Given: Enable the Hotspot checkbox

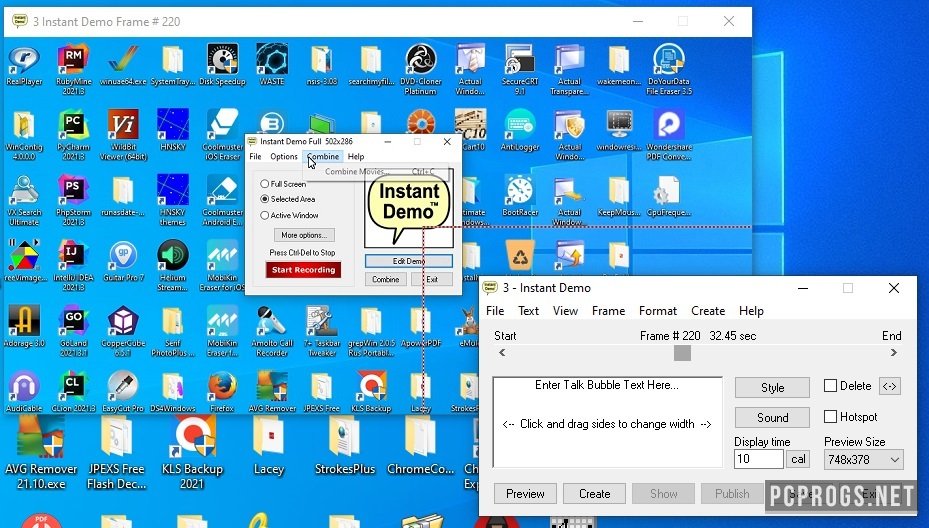Looking at the screenshot, I should (x=831, y=417).
